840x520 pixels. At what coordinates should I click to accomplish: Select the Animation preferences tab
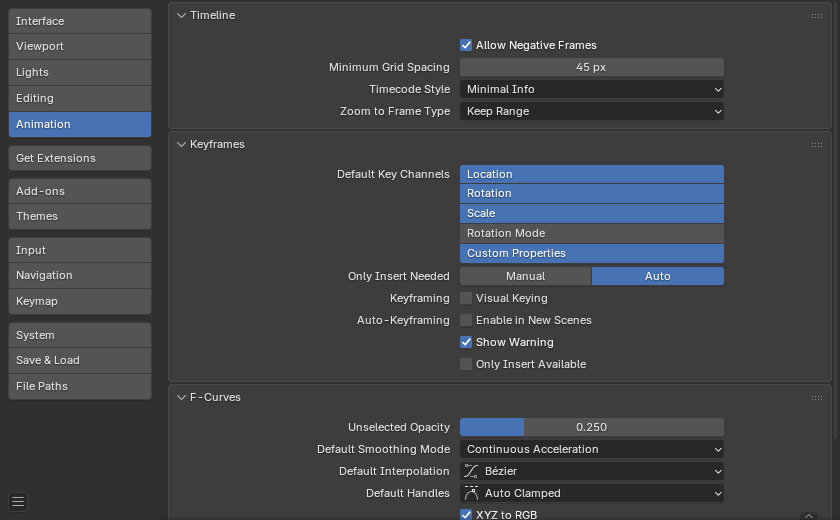pos(80,124)
